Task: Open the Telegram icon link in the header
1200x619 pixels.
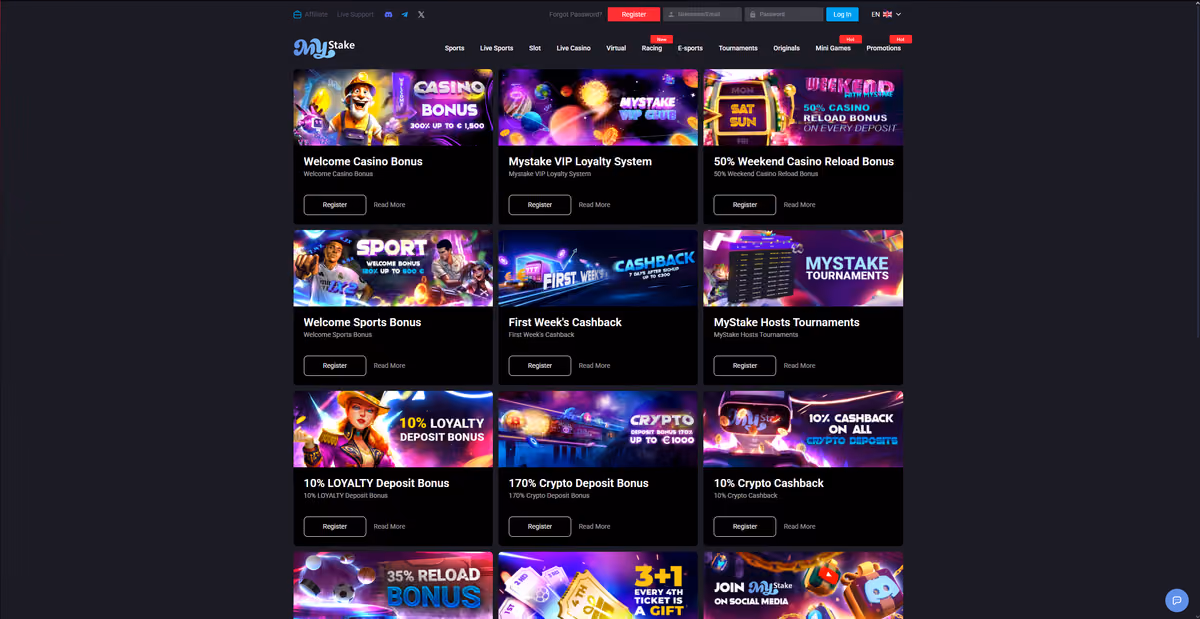Action: pyautogui.click(x=405, y=15)
